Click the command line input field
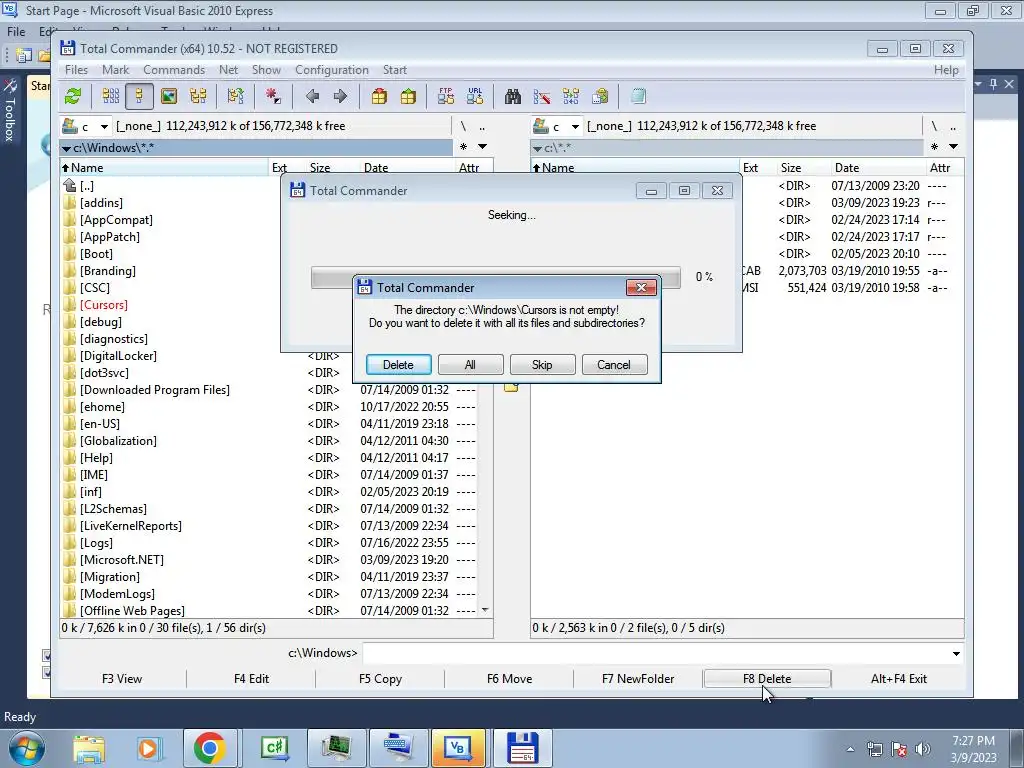The width and height of the screenshot is (1024, 768). pos(656,653)
